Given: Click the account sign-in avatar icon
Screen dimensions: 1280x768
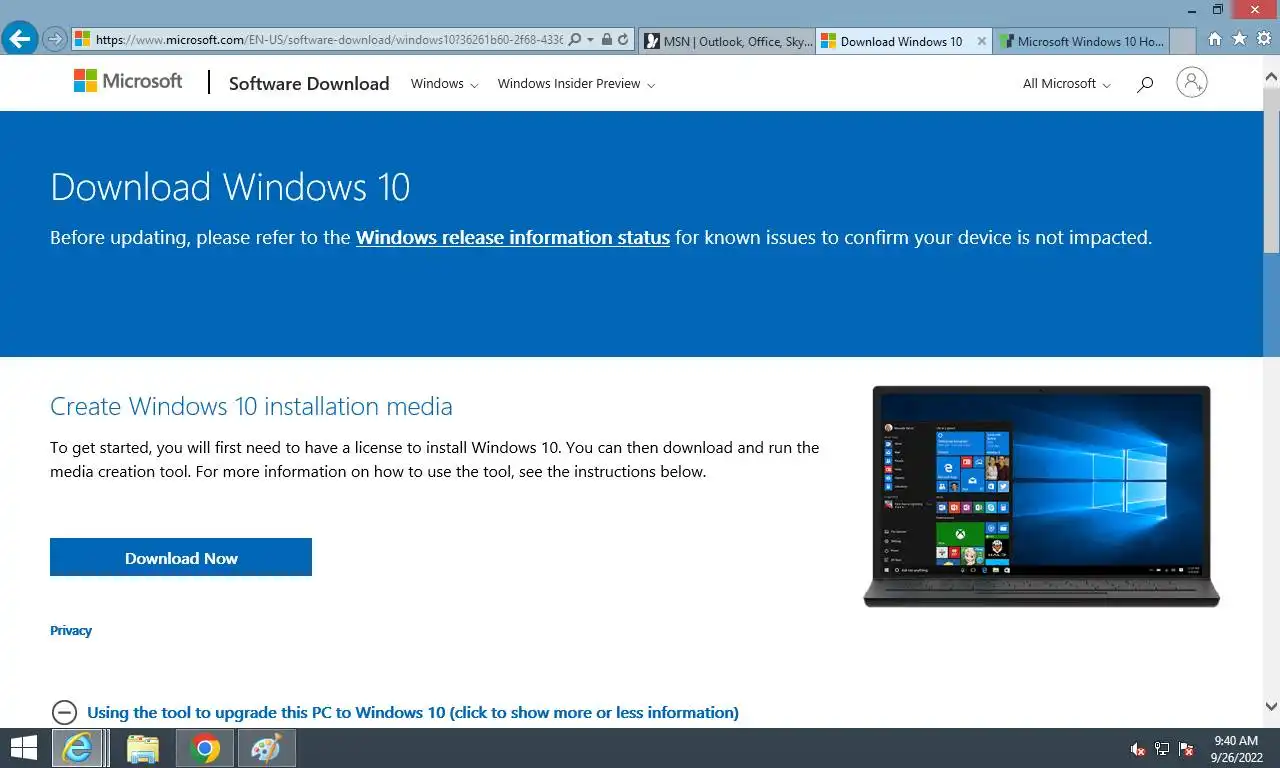Looking at the screenshot, I should tap(1191, 82).
